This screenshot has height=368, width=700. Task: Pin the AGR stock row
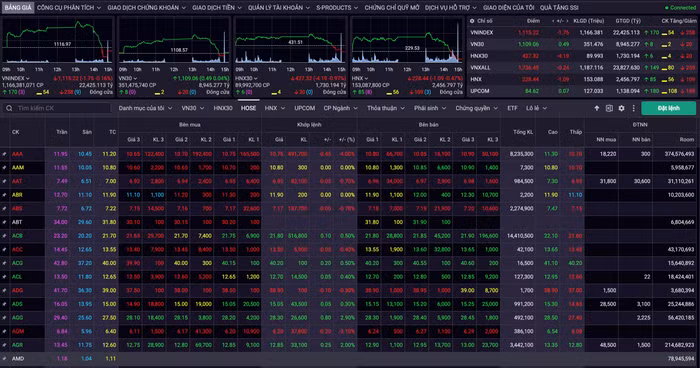pyautogui.click(x=4, y=345)
